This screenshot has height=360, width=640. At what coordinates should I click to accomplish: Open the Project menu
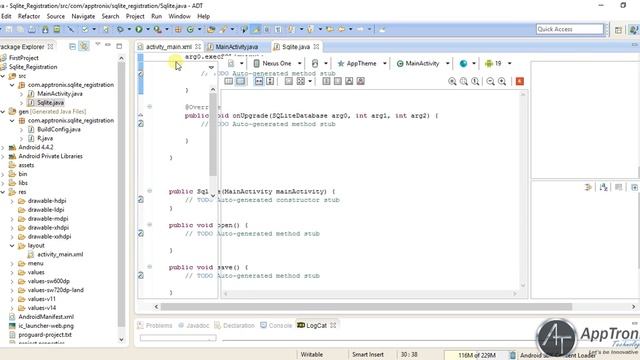pos(135,16)
